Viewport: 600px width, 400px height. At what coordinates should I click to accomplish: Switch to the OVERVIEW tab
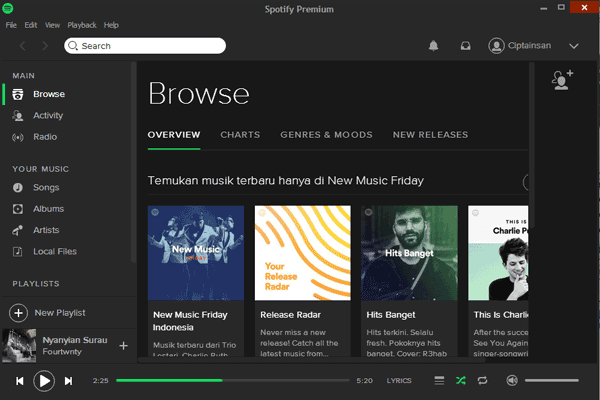pyautogui.click(x=174, y=135)
